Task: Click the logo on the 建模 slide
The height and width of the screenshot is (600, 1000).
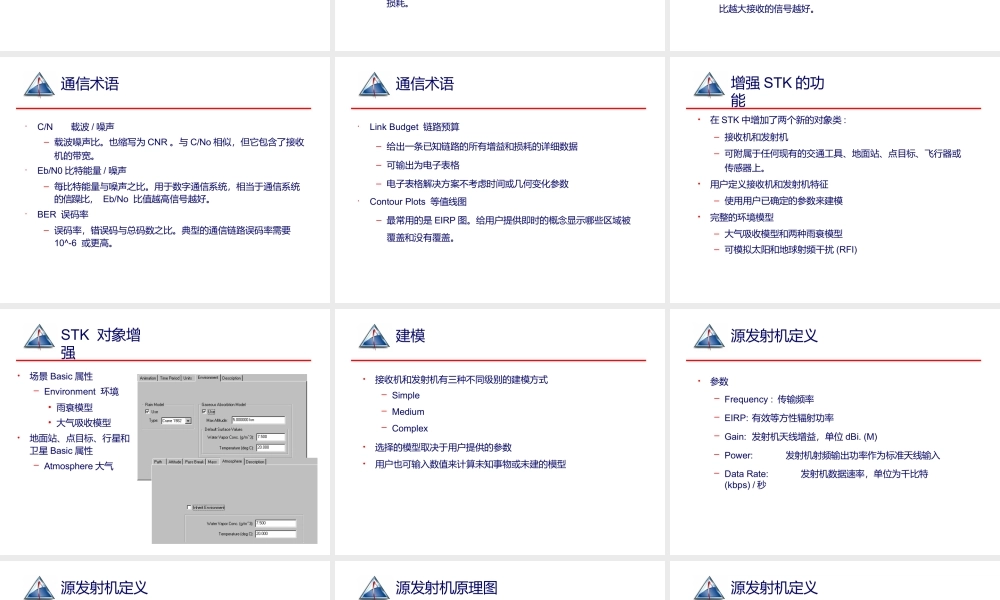Action: coord(374,336)
